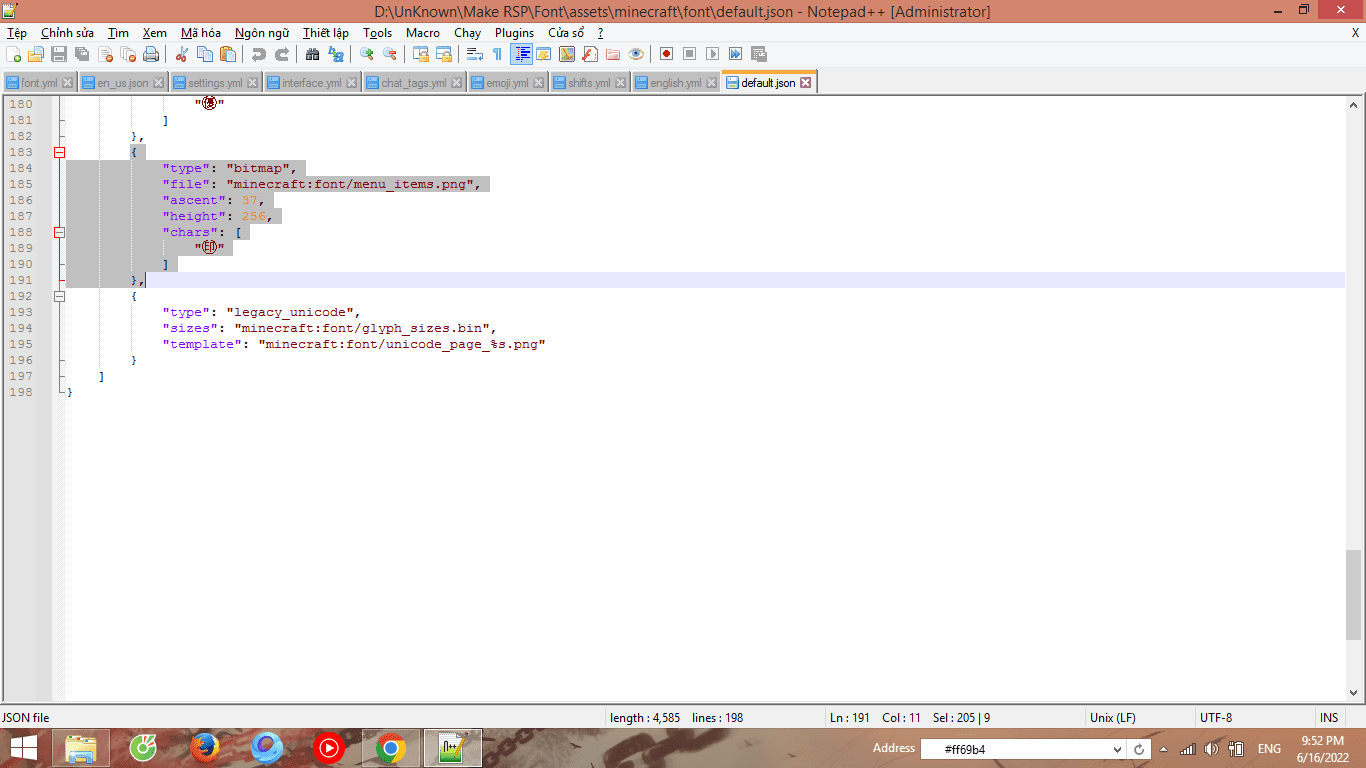Image resolution: width=1366 pixels, height=768 pixels.
Task: Click the monitoring eye icon in toolbar
Action: pos(636,54)
